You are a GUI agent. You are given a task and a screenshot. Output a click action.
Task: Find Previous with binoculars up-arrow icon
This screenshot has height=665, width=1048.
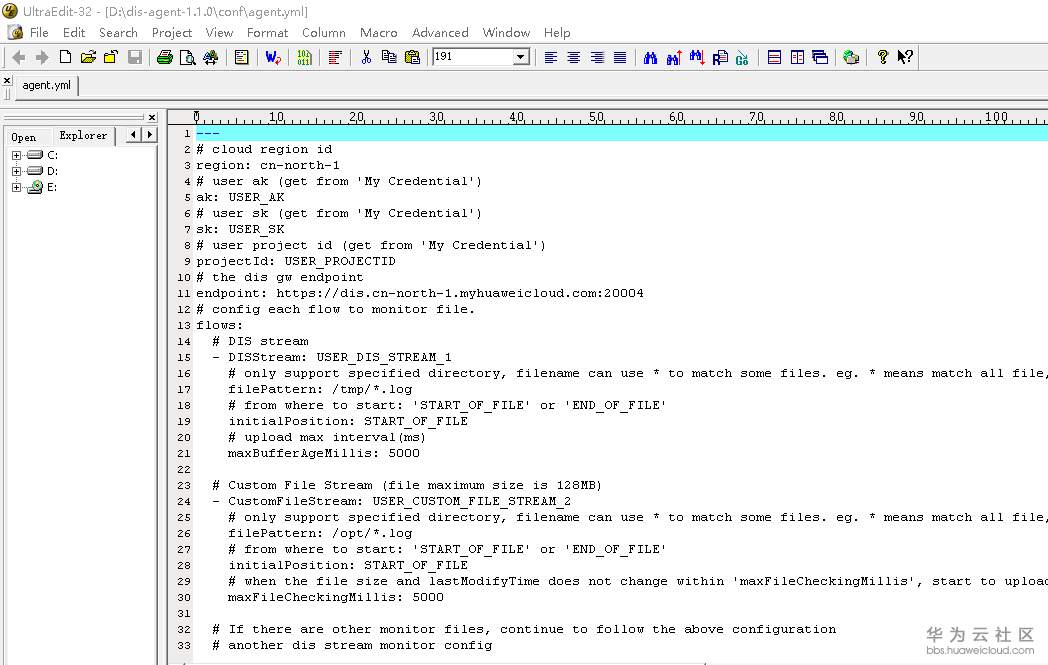(x=674, y=57)
